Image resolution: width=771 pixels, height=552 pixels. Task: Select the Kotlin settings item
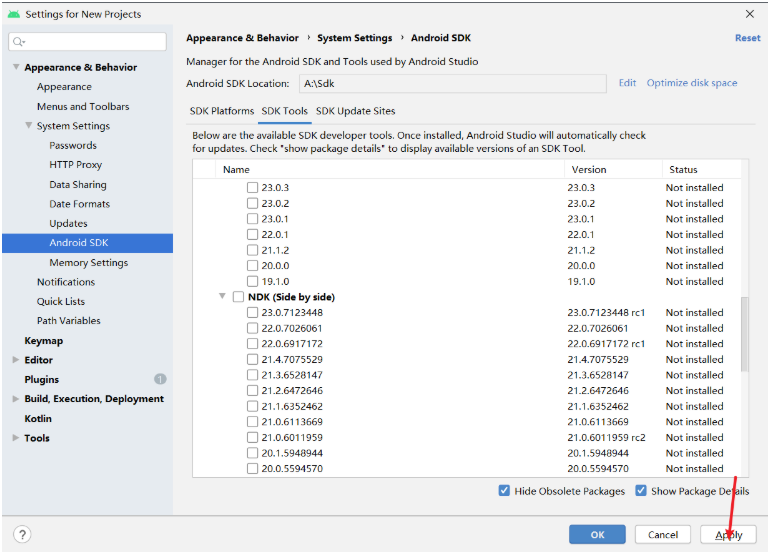[x=38, y=418]
